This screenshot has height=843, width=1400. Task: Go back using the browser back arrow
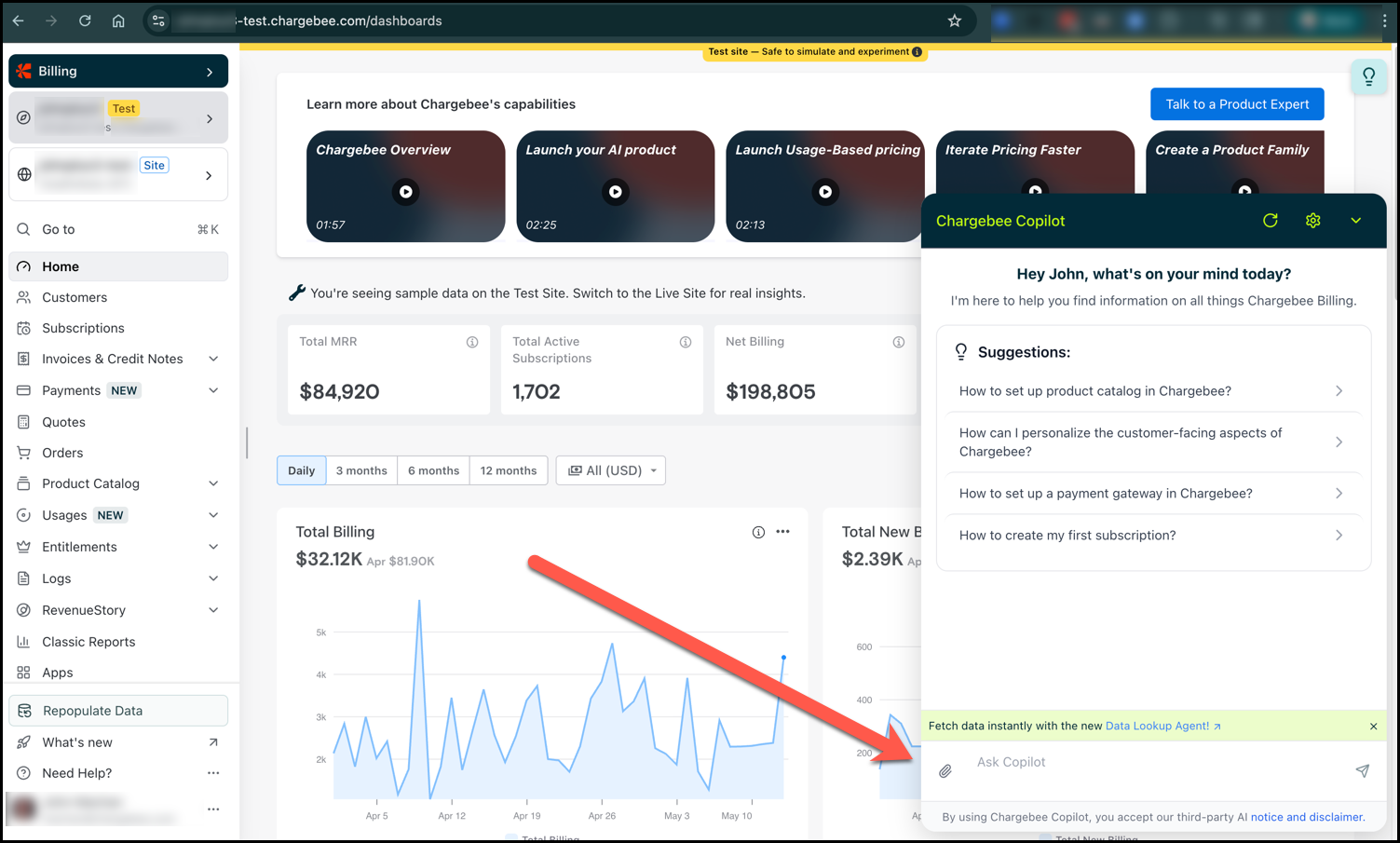19,20
